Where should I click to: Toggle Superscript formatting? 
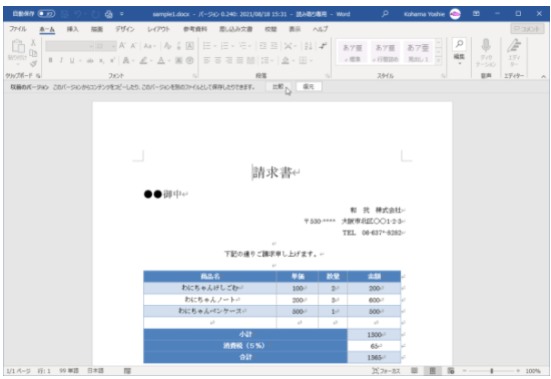(x=112, y=60)
